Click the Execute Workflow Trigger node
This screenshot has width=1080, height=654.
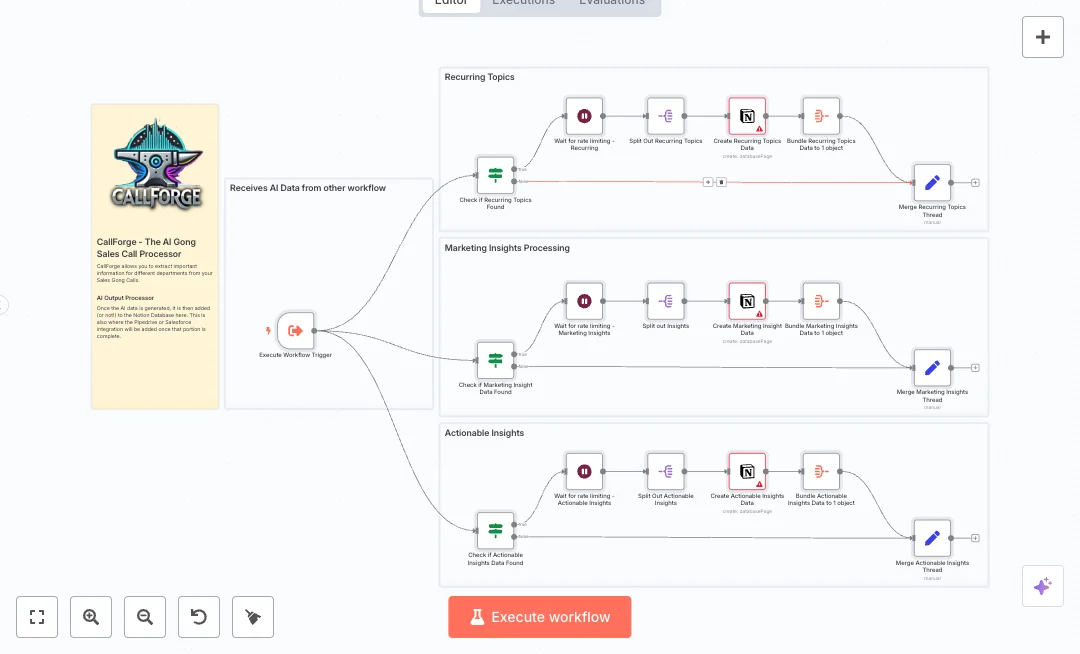coord(295,330)
